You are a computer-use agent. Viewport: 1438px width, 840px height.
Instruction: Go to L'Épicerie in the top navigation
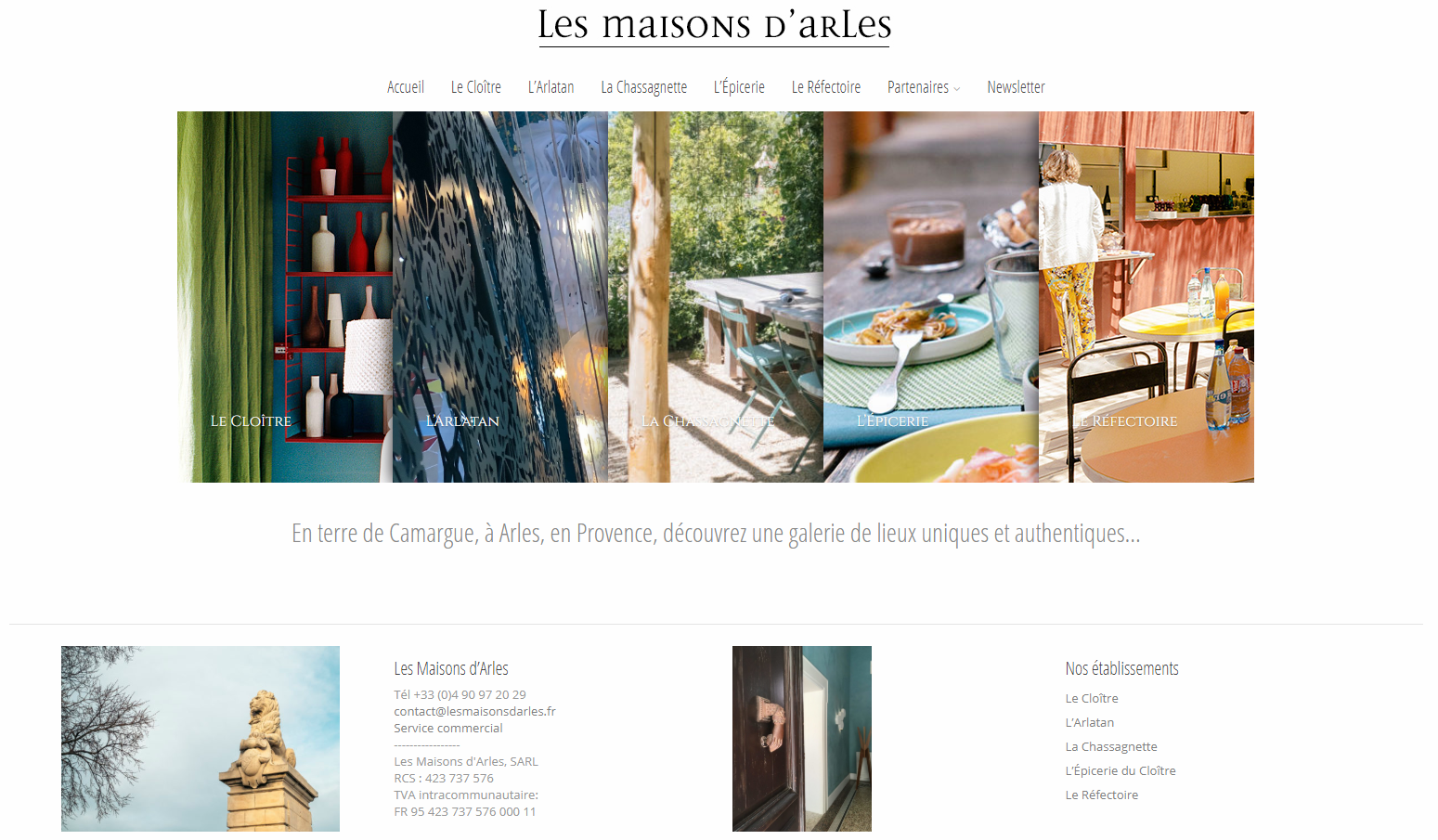(739, 87)
